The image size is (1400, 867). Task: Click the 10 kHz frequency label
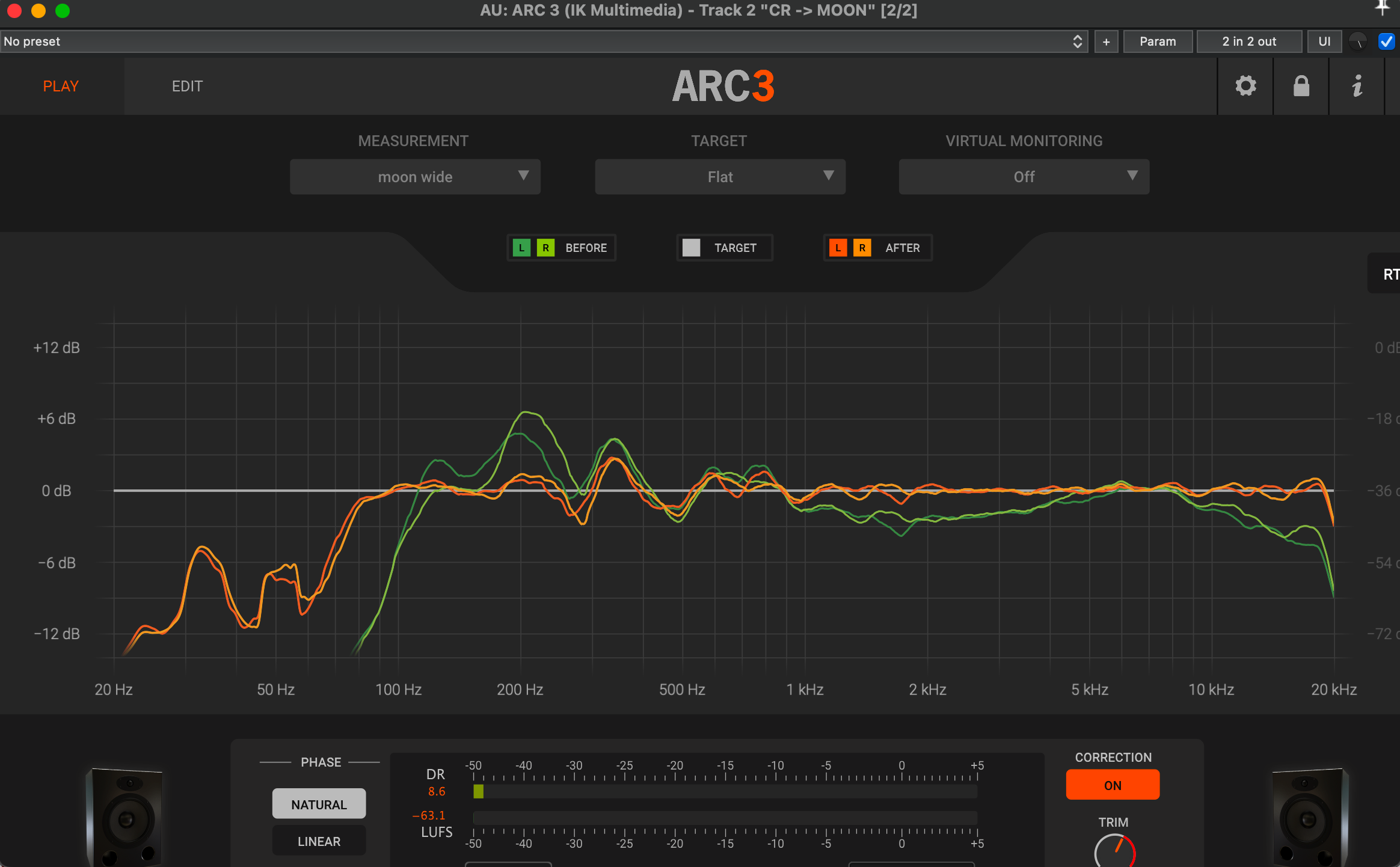coord(1211,689)
